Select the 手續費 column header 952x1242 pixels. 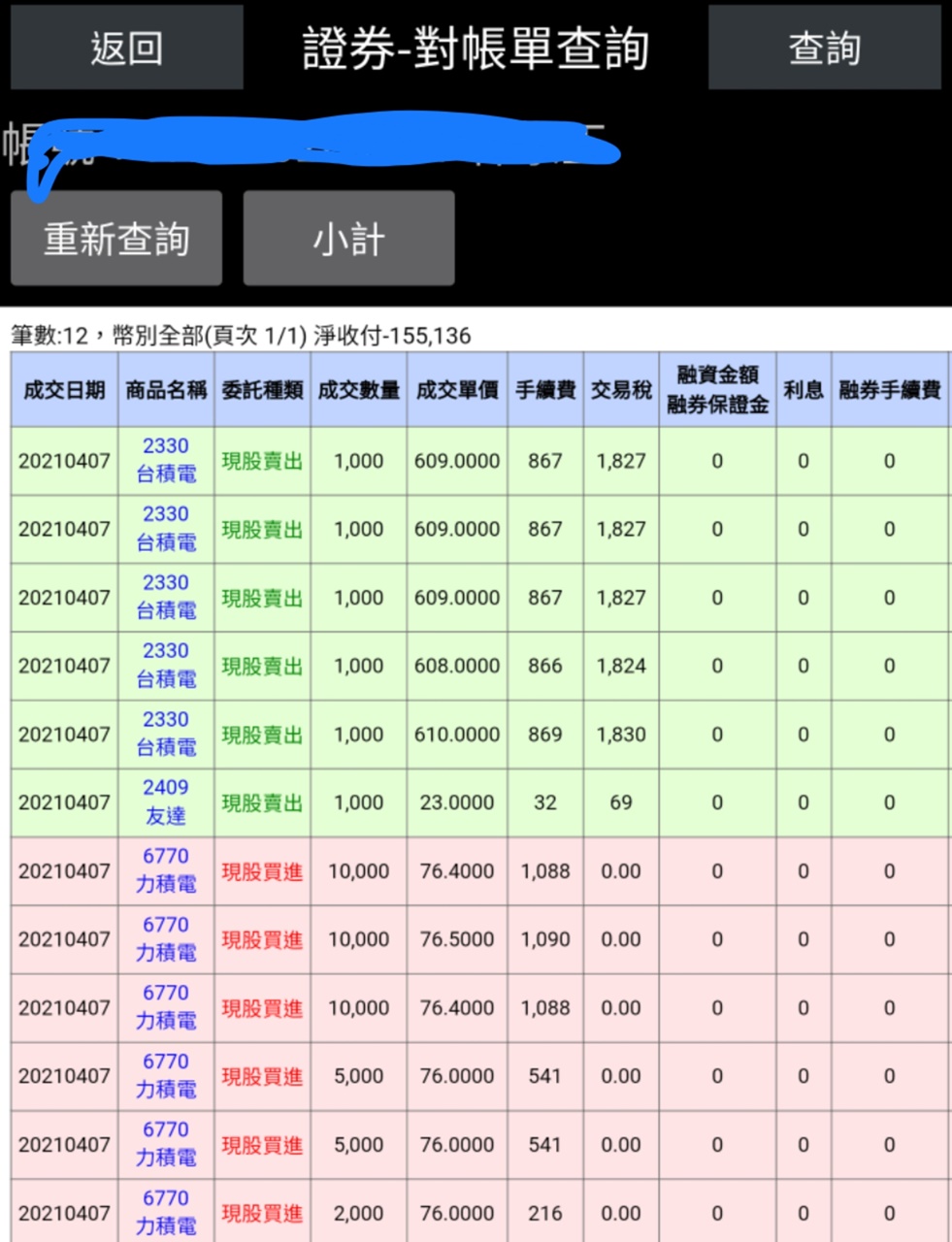545,390
